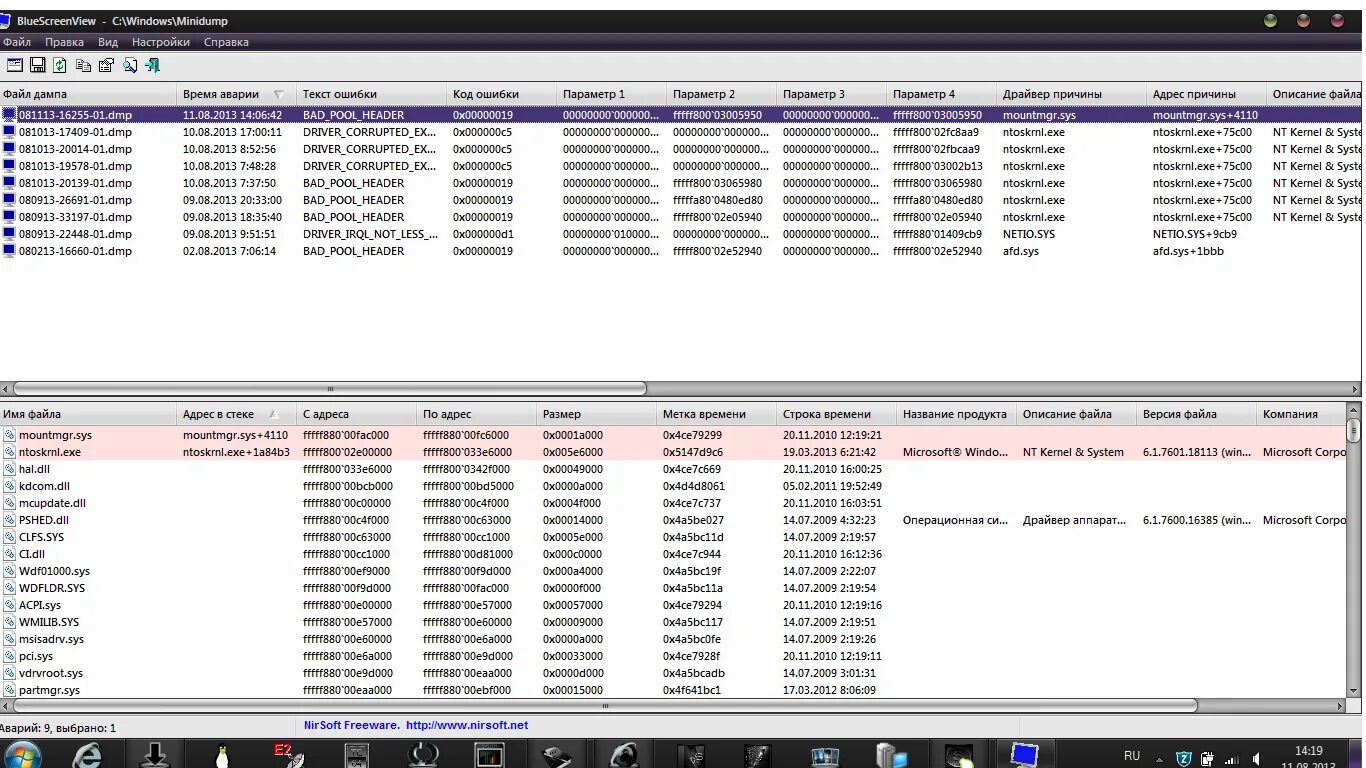Select the hal.dll driver row
The width and height of the screenshot is (1366, 768).
pyautogui.click(x=673, y=469)
